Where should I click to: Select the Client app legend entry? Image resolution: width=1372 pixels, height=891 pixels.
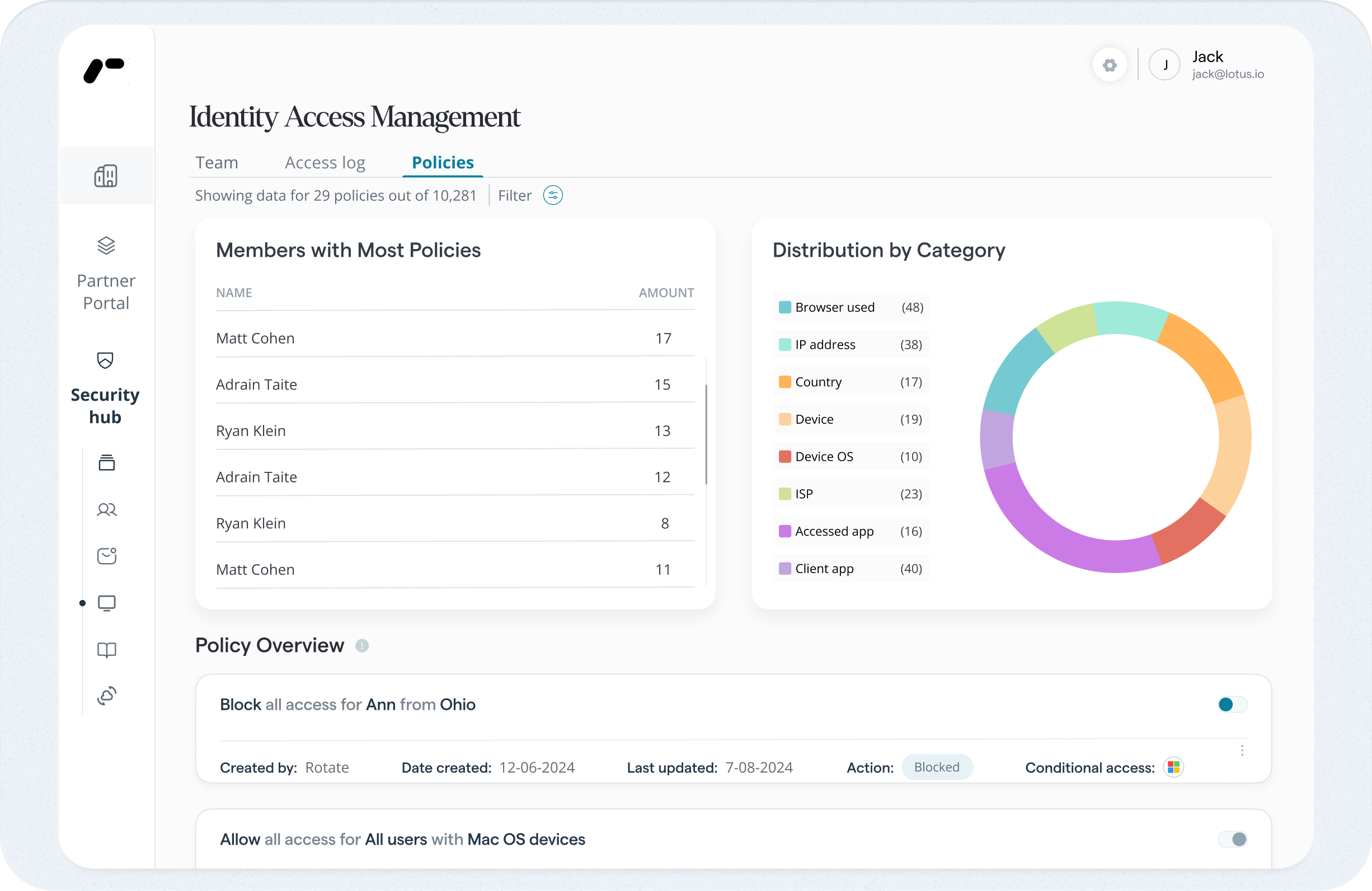[824, 569]
